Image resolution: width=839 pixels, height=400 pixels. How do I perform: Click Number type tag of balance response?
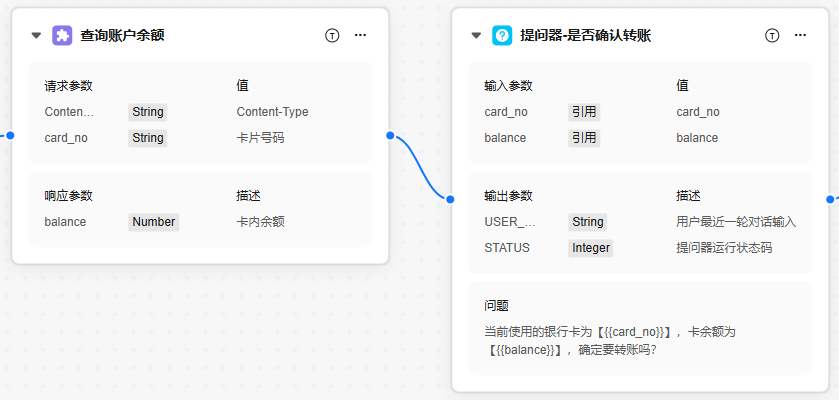(154, 222)
